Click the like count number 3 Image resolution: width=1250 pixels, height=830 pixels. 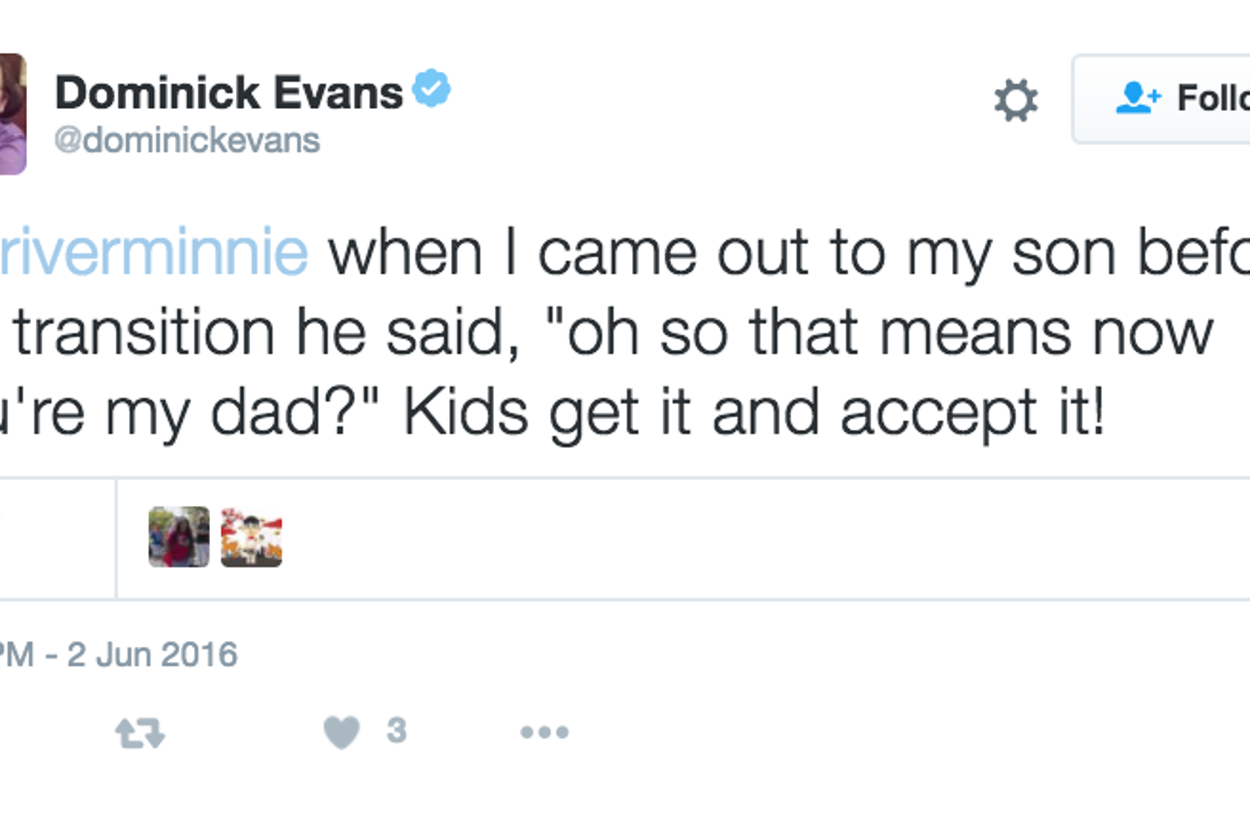tap(397, 731)
